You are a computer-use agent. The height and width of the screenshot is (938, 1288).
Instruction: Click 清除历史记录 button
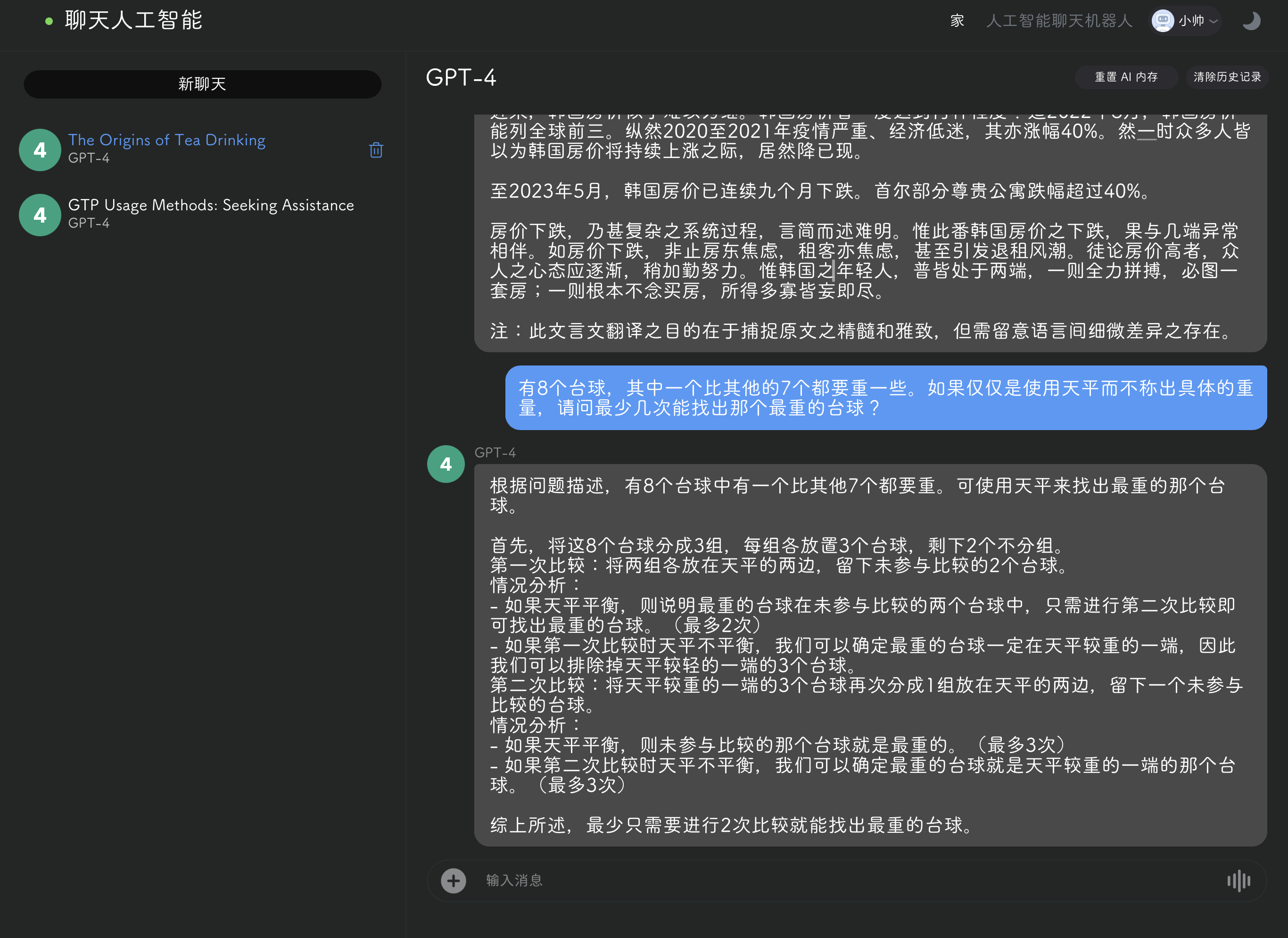1227,77
